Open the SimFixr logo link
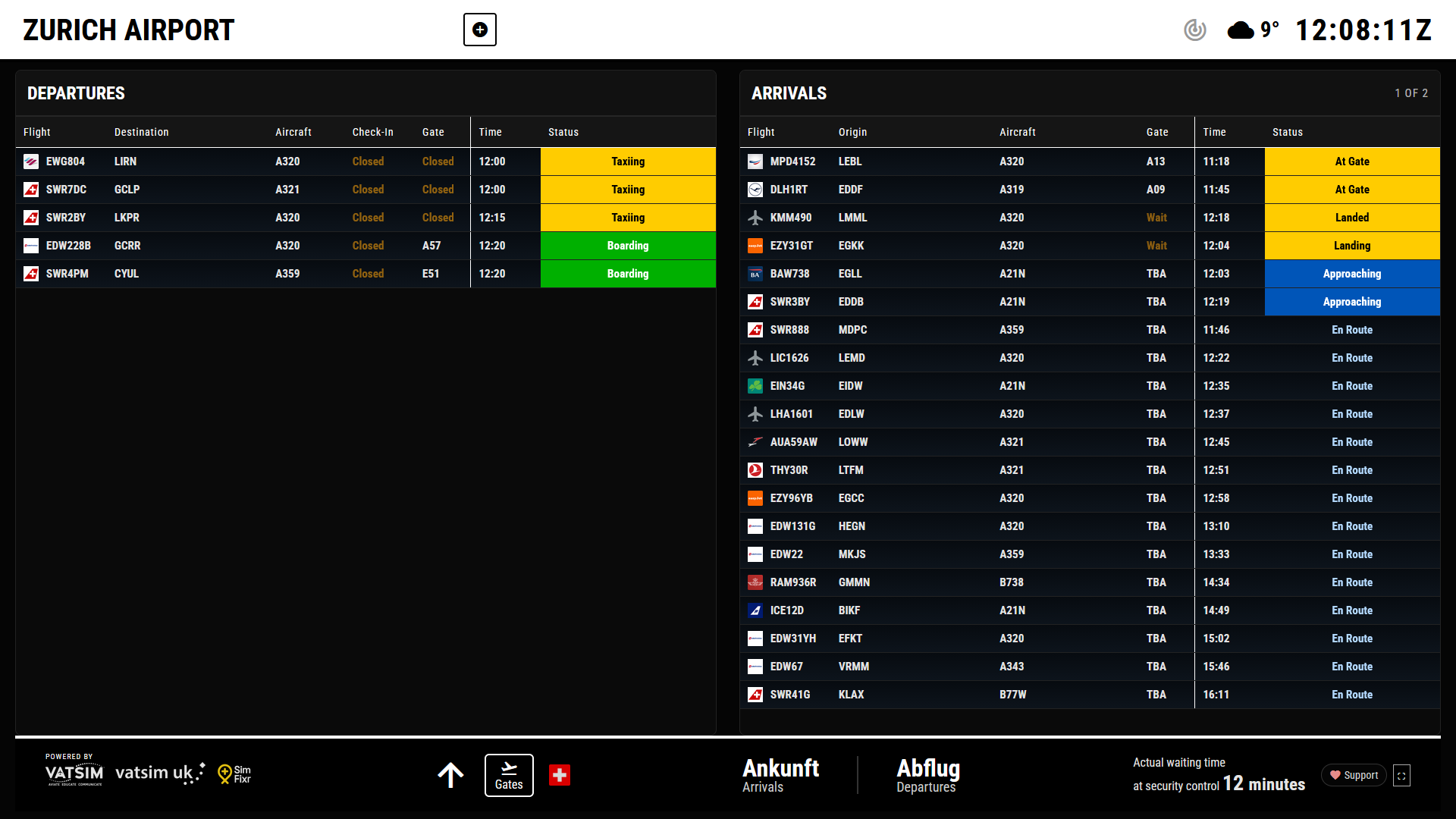The width and height of the screenshot is (1456, 819). [x=234, y=773]
